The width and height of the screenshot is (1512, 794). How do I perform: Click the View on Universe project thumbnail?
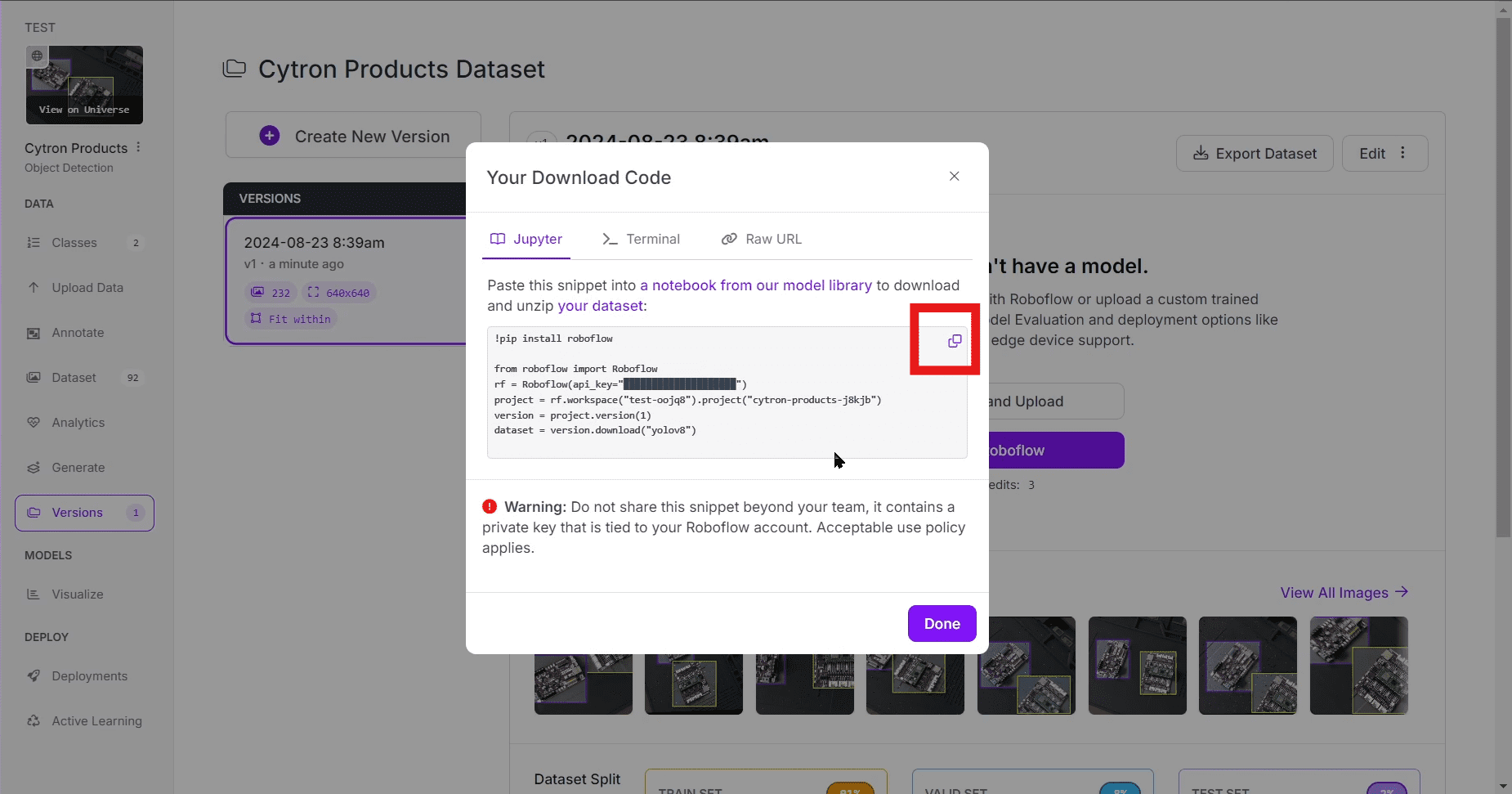[84, 85]
